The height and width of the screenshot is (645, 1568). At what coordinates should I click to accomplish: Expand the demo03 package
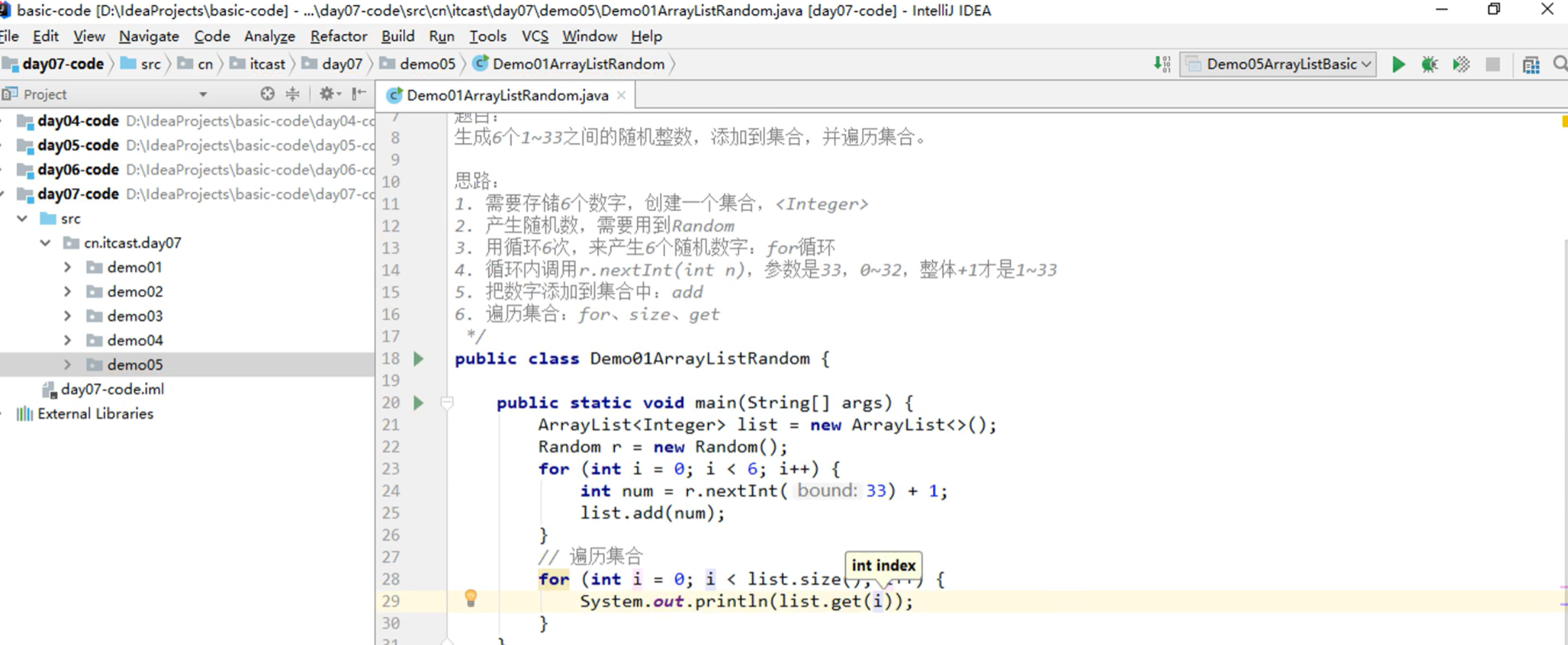(68, 316)
